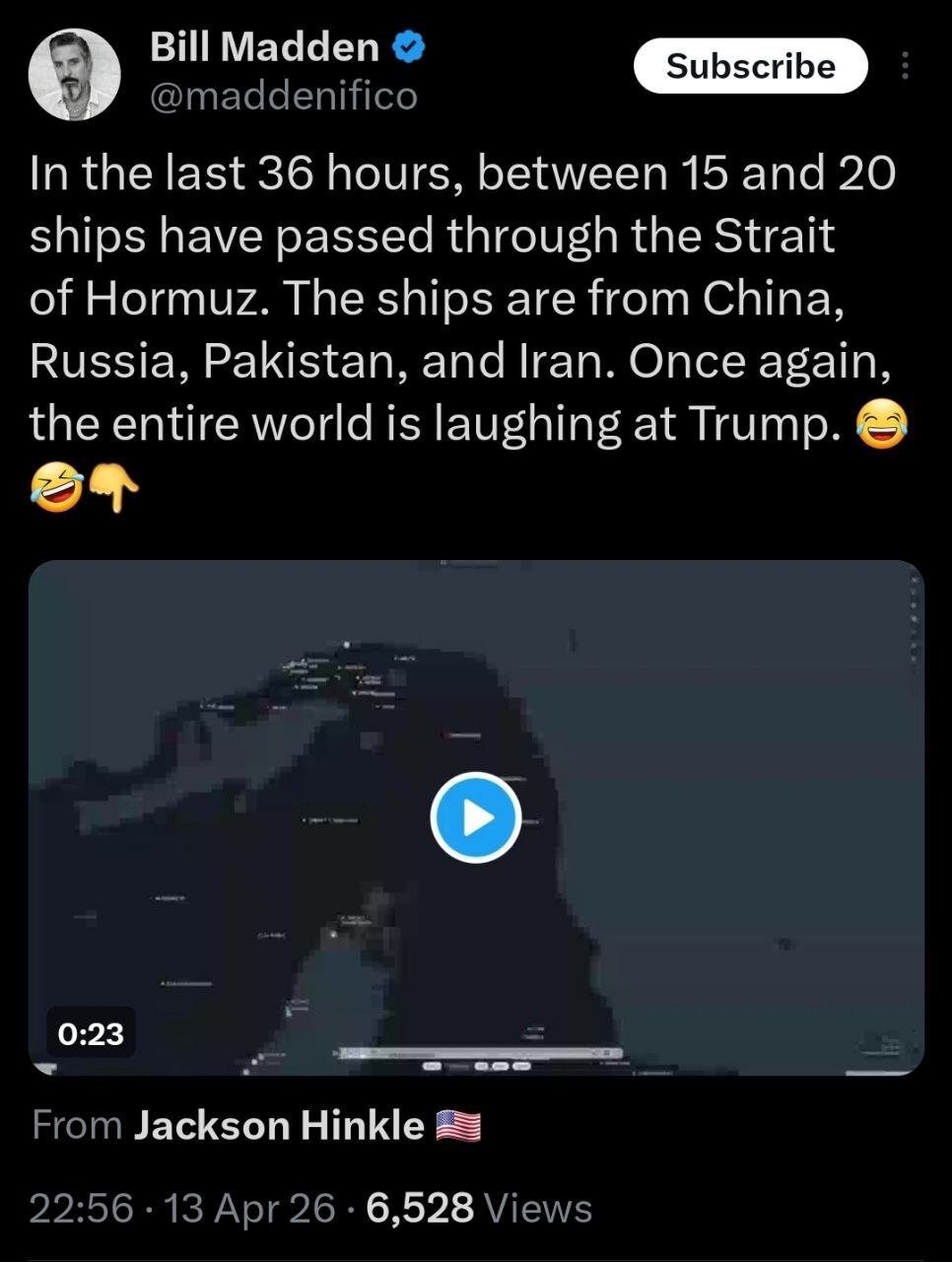Open Bill Madden's profile avatar
Image resolution: width=952 pixels, height=1262 pixels.
click(75, 74)
